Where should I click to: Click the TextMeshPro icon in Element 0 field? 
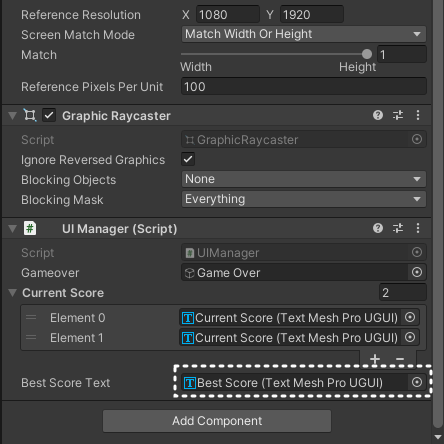[x=188, y=318]
